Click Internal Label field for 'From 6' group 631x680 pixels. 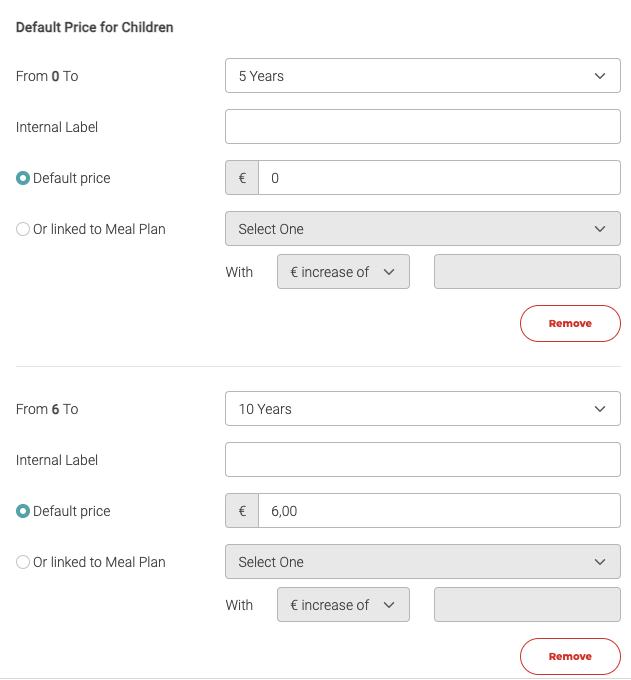(x=422, y=460)
